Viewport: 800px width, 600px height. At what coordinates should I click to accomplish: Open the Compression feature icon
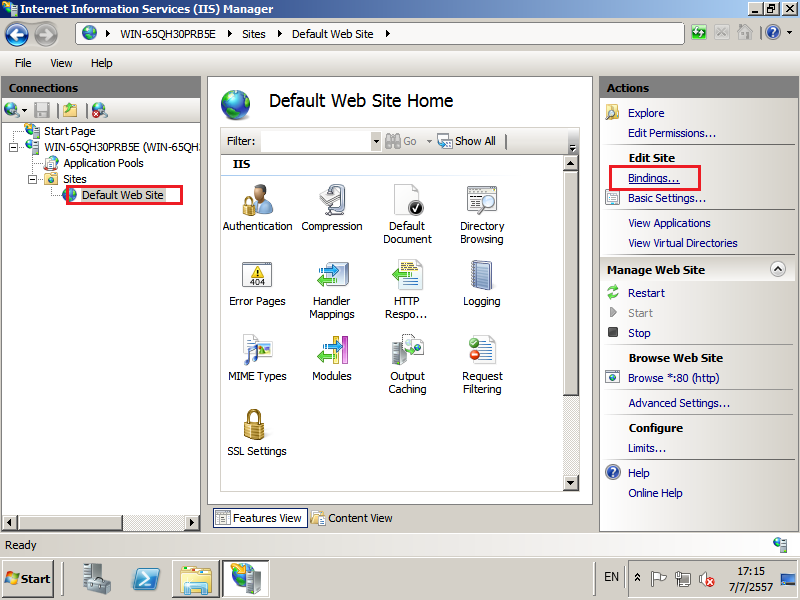tap(332, 200)
